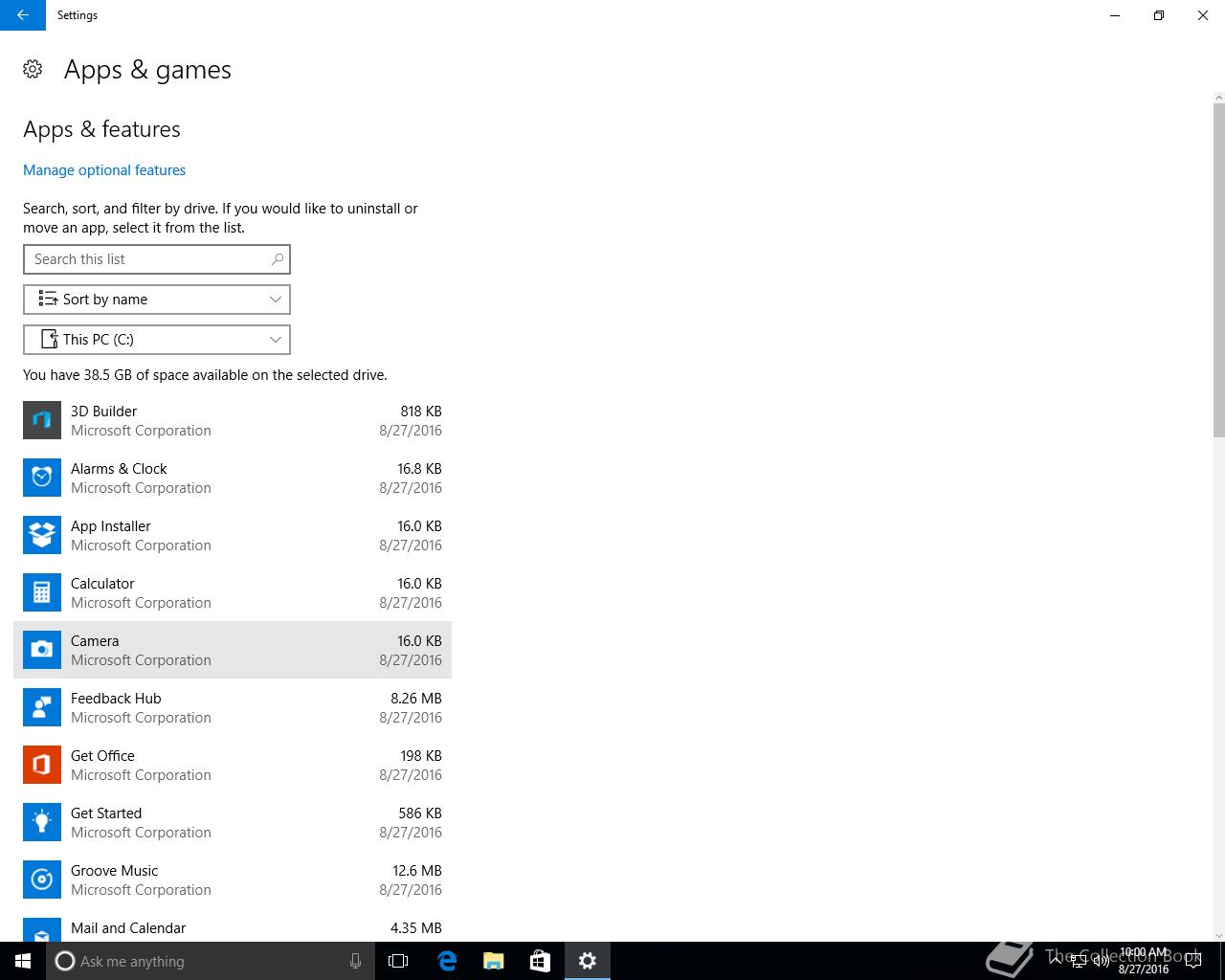Click into the Search this list field
Image resolution: width=1225 pixels, height=980 pixels.
click(157, 259)
